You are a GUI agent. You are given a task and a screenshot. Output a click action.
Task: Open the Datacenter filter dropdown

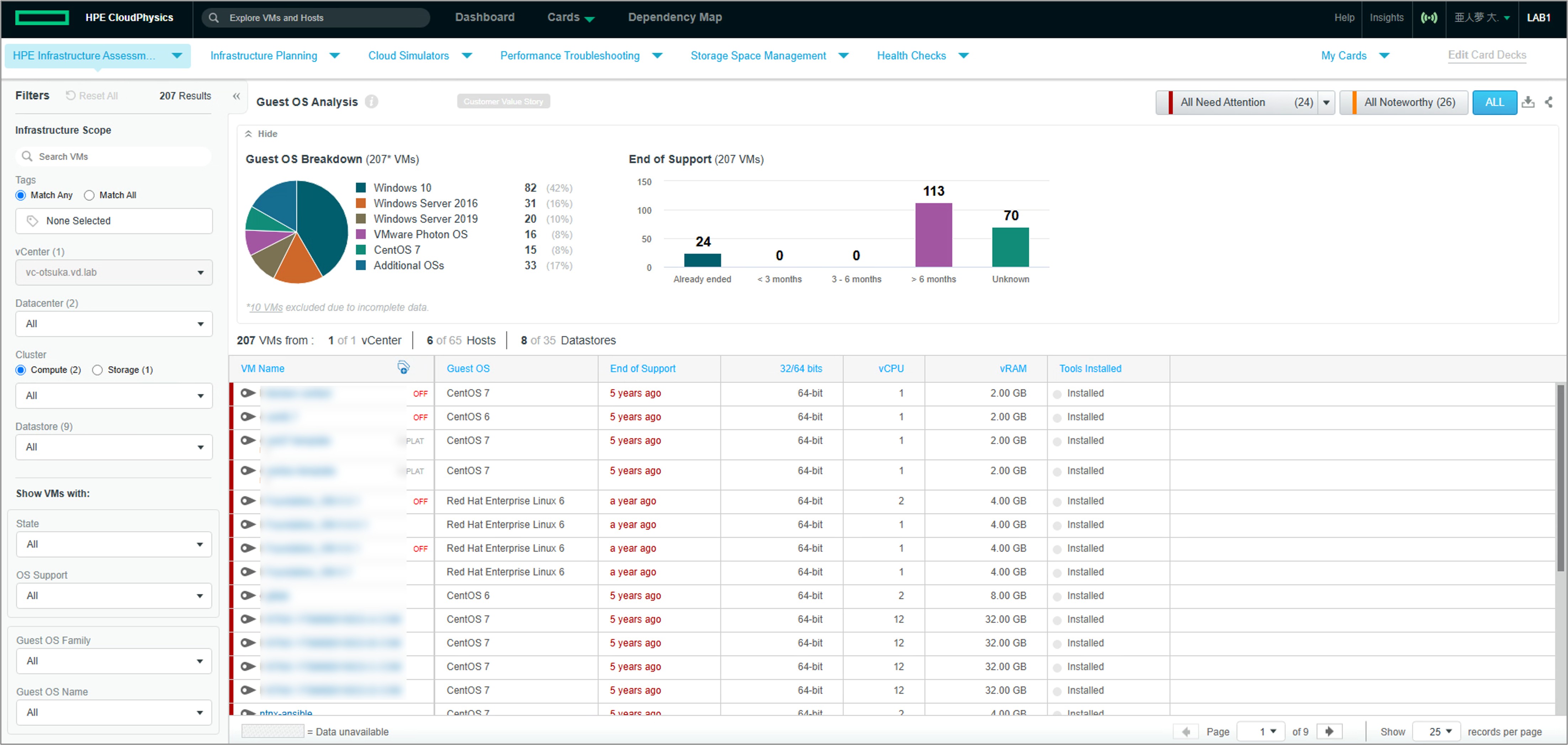click(114, 324)
